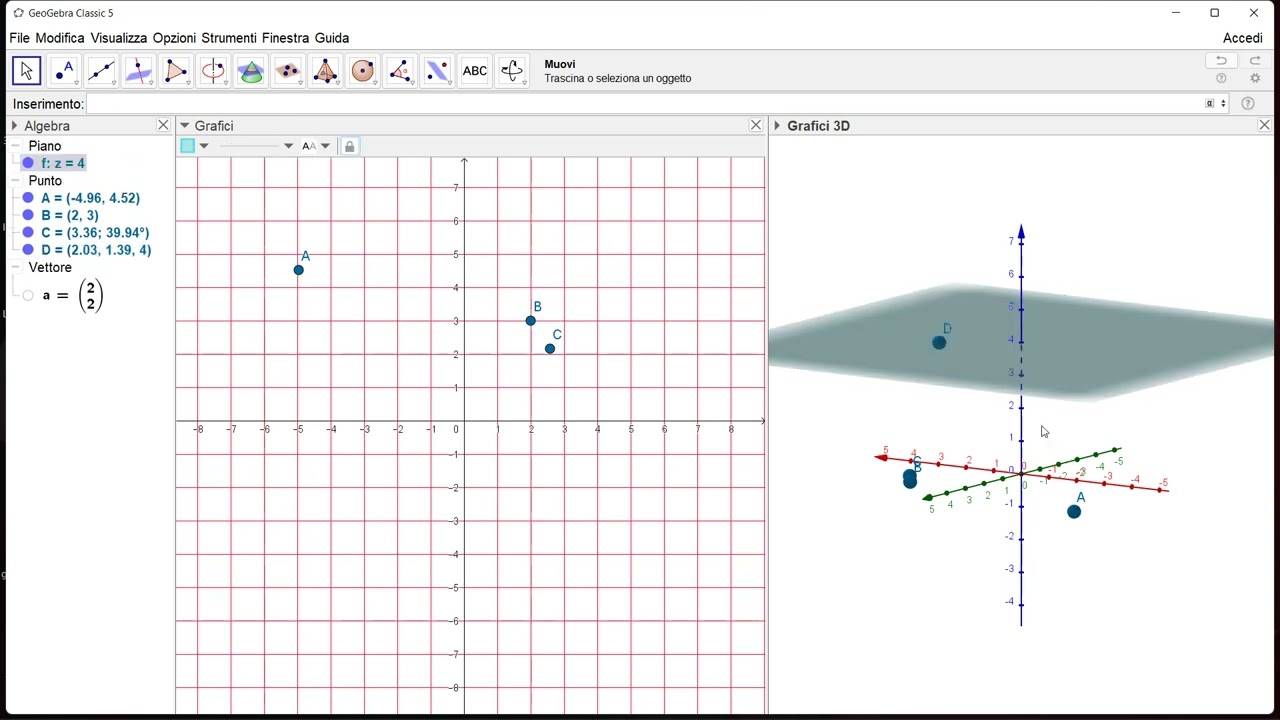Select D = (2.03, 1.39, 4) entry

(x=96, y=250)
